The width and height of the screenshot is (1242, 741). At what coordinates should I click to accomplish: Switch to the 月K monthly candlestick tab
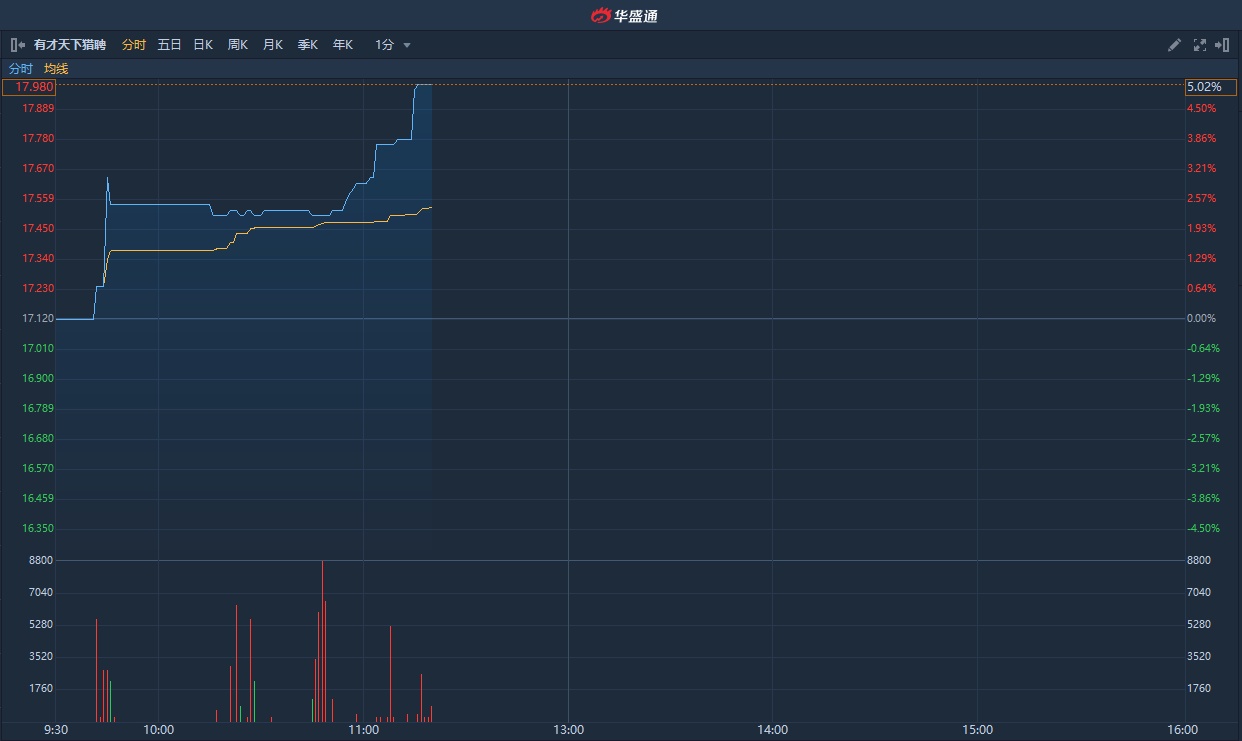(272, 45)
